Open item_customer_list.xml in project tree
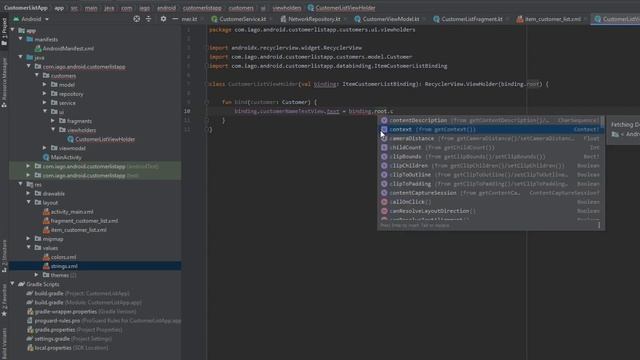This screenshot has height=360, width=640. 75,230
